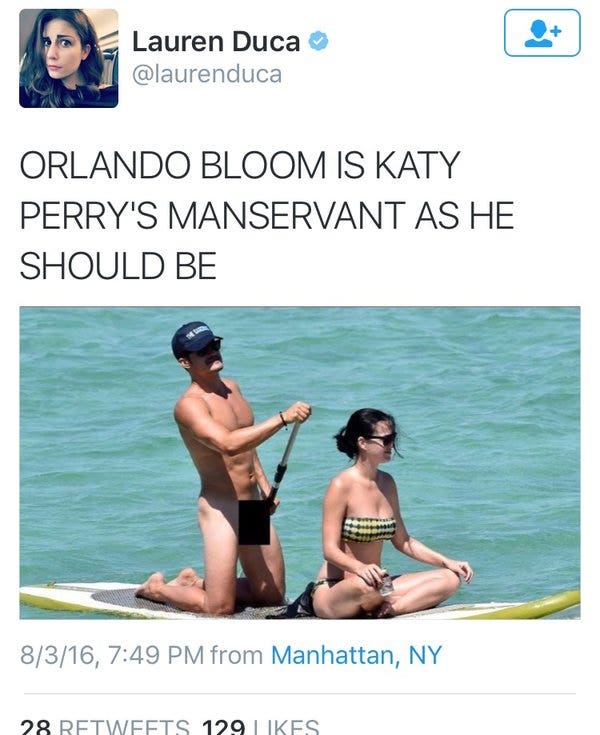View the 129 likes list

click(261, 727)
